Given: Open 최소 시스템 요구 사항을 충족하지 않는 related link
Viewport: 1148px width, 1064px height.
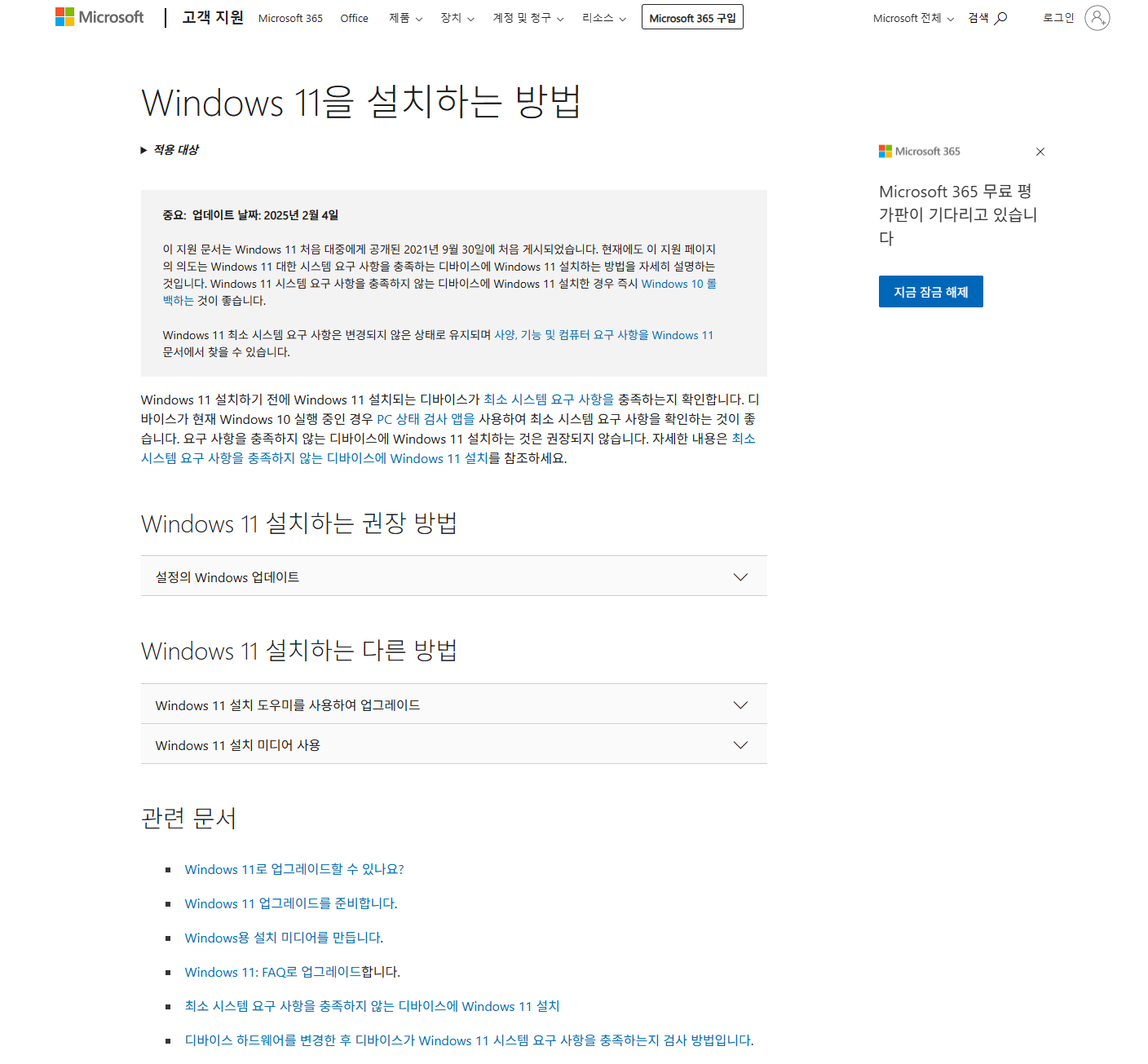Looking at the screenshot, I should (x=372, y=1006).
